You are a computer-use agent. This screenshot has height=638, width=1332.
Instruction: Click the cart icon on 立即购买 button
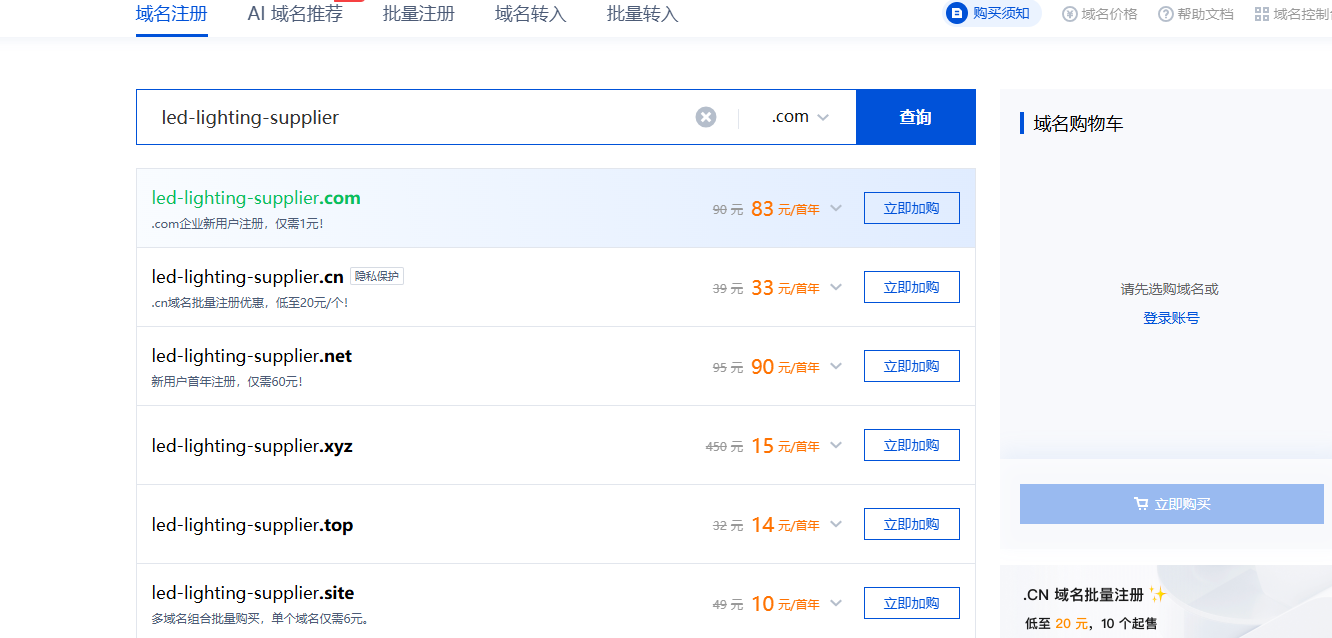point(1141,504)
